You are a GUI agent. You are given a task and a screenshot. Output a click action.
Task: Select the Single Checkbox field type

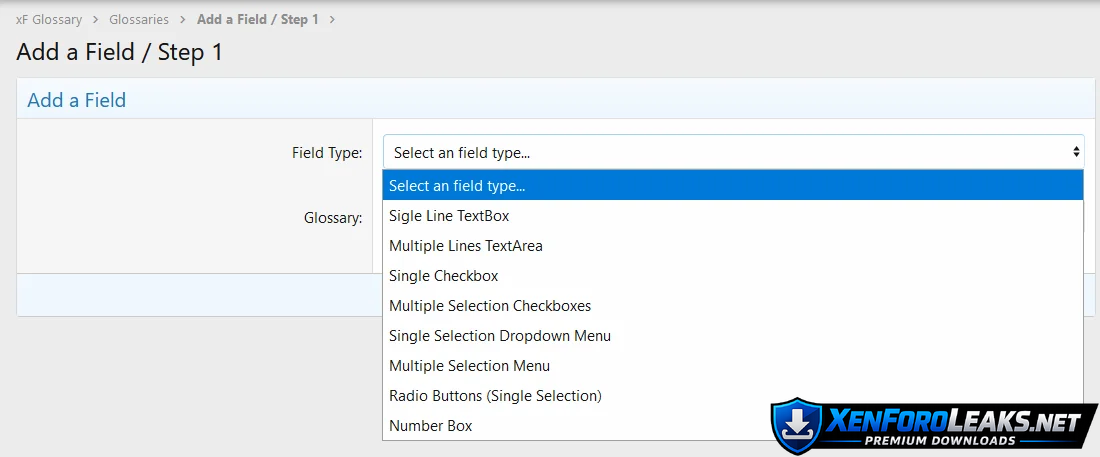pos(443,276)
